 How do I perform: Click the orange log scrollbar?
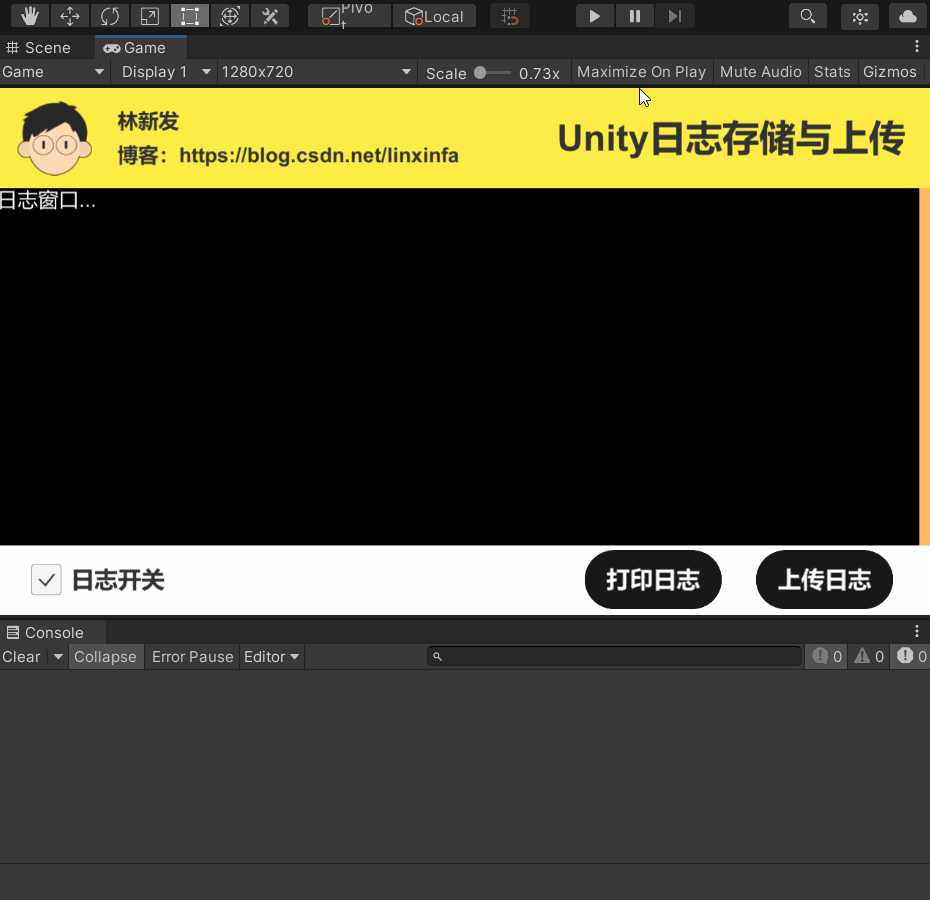(925, 367)
